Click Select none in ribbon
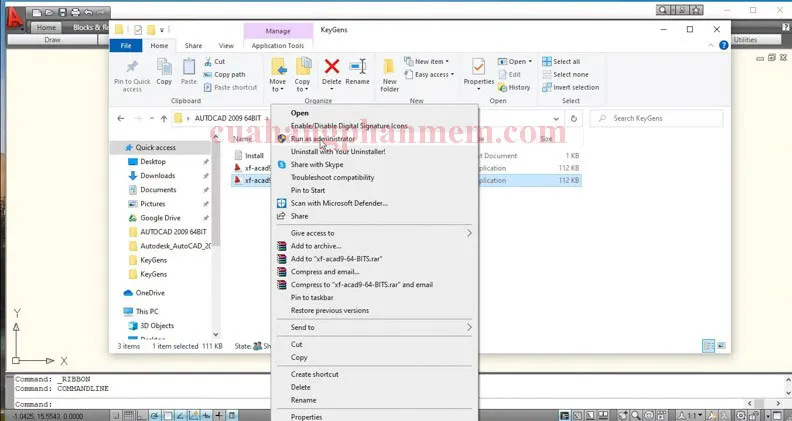This screenshot has height=421, width=792. tap(565, 74)
